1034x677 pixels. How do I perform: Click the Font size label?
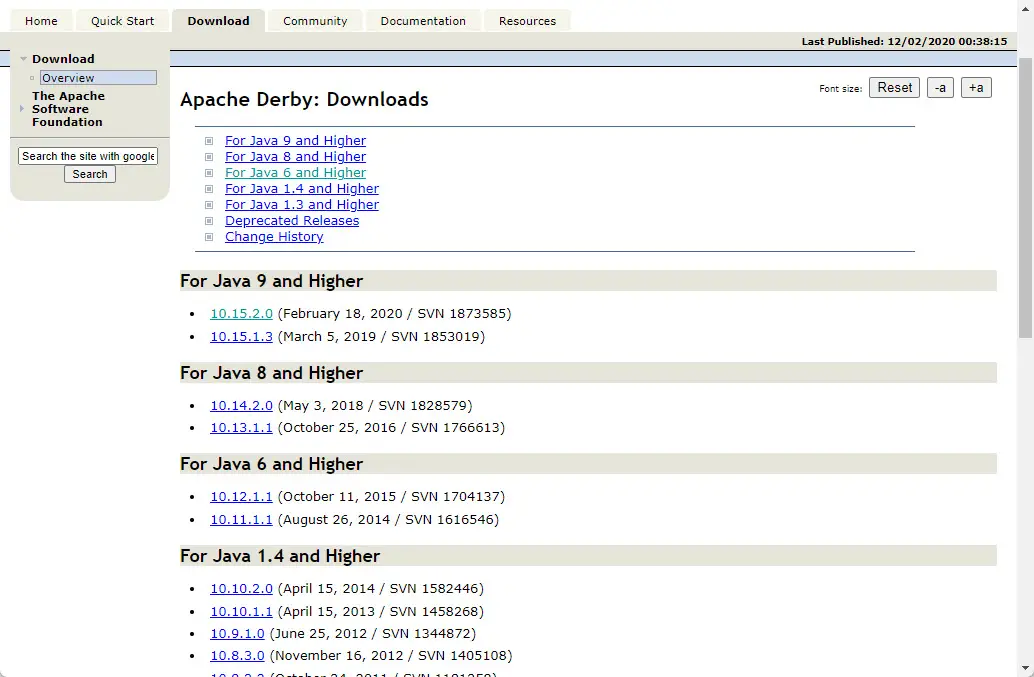point(840,88)
